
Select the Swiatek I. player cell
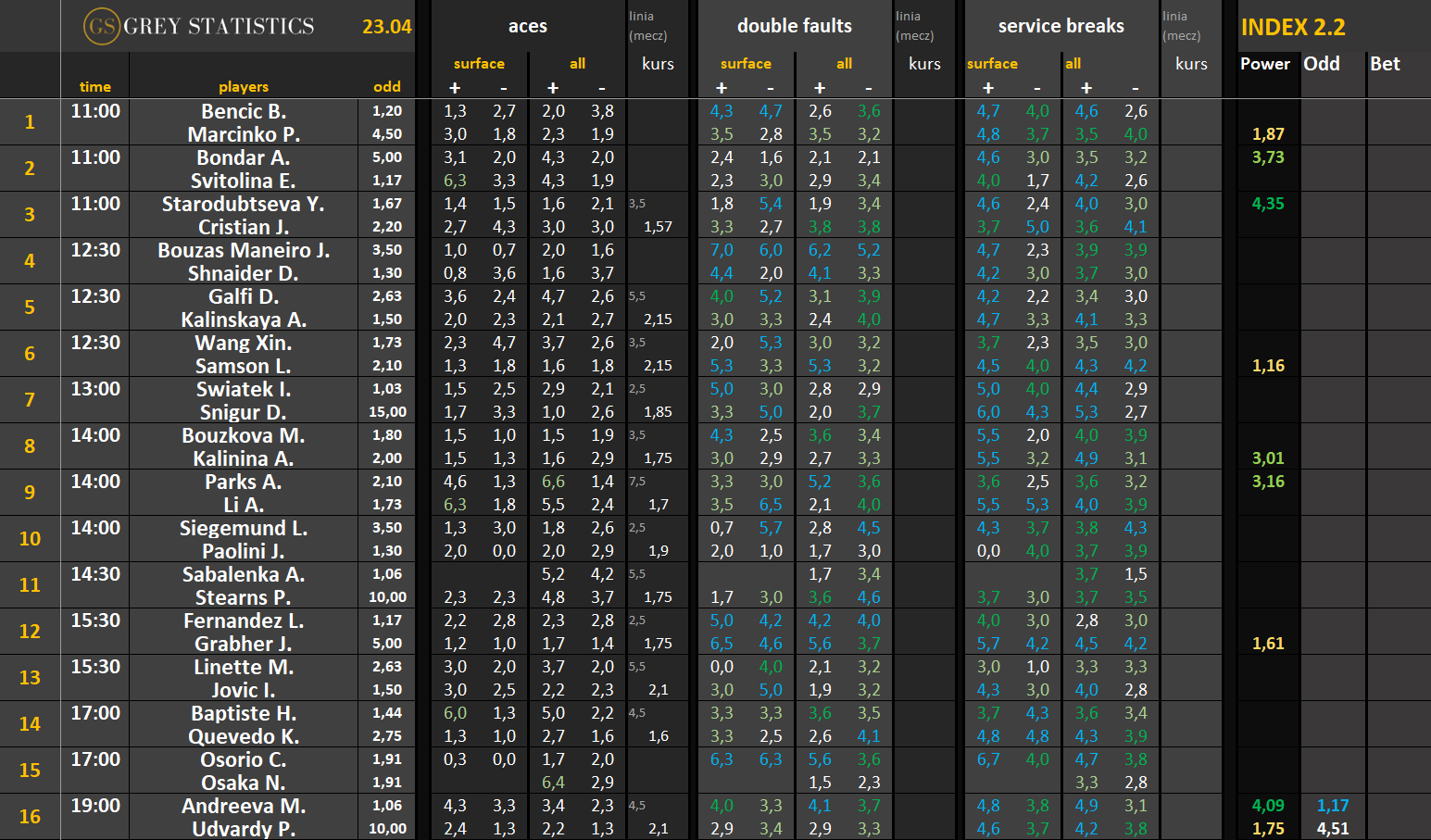[x=243, y=389]
